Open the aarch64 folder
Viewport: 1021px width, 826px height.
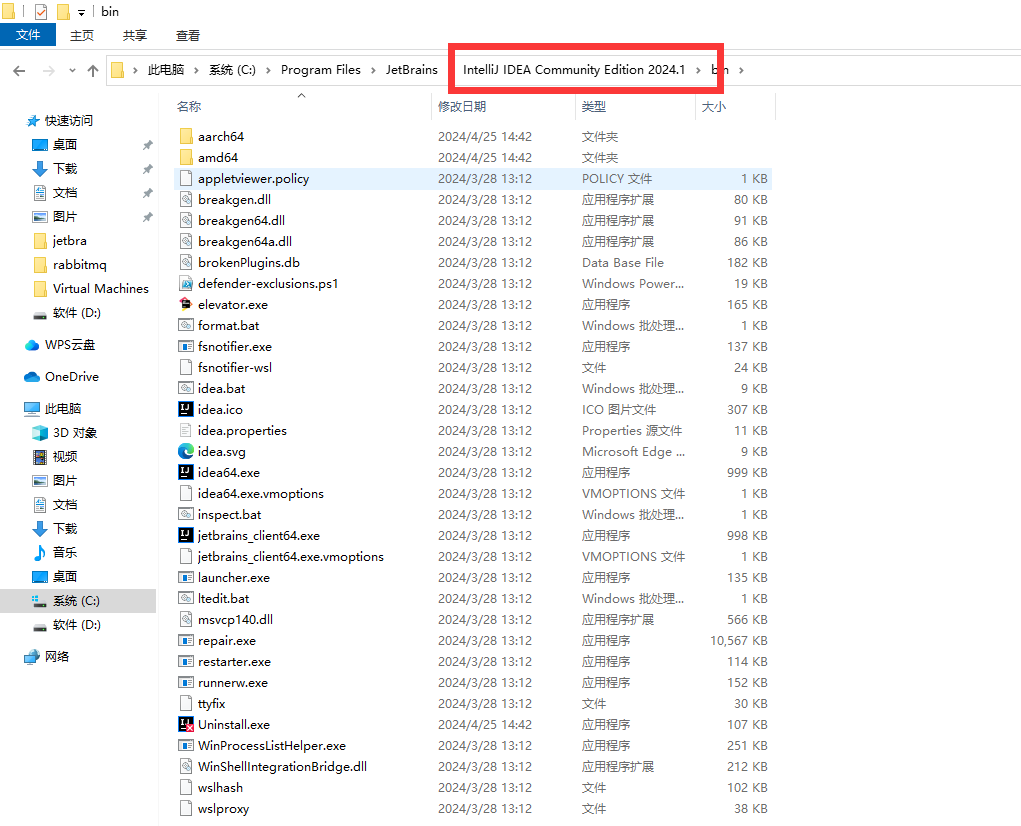pyautogui.click(x=218, y=136)
